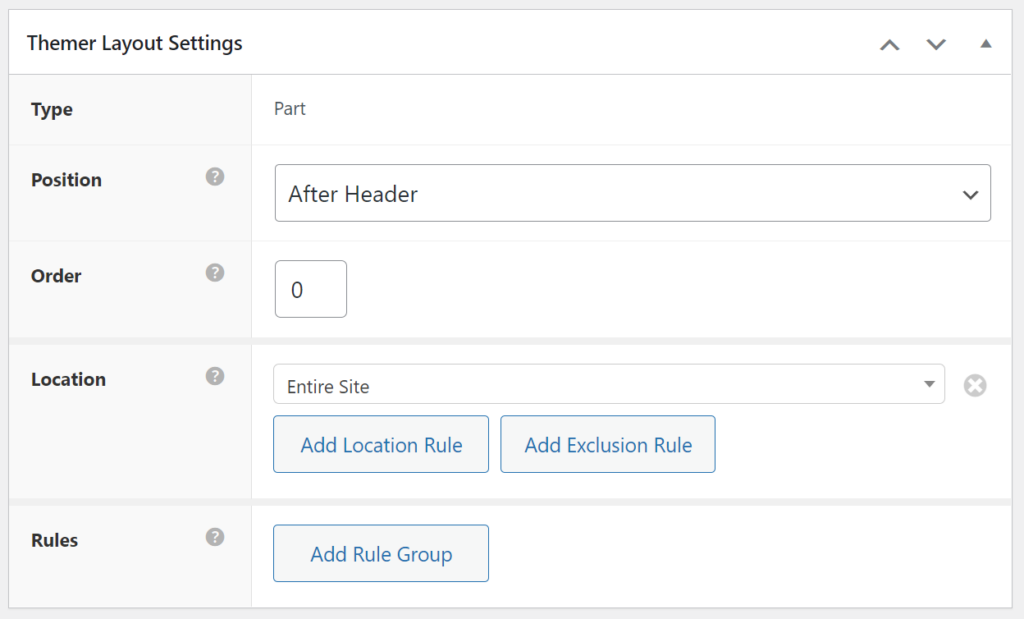Click the Position row label
Viewport: 1024px width, 619px height.
[x=66, y=180]
